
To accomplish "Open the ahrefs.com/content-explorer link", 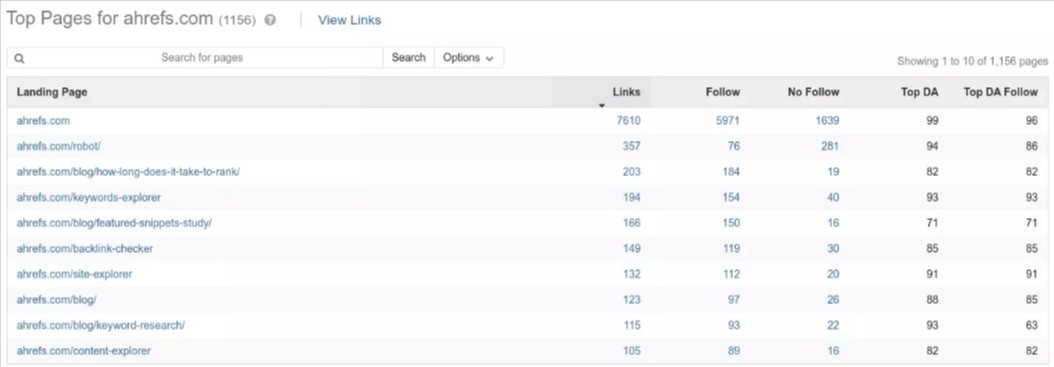I will [x=83, y=351].
